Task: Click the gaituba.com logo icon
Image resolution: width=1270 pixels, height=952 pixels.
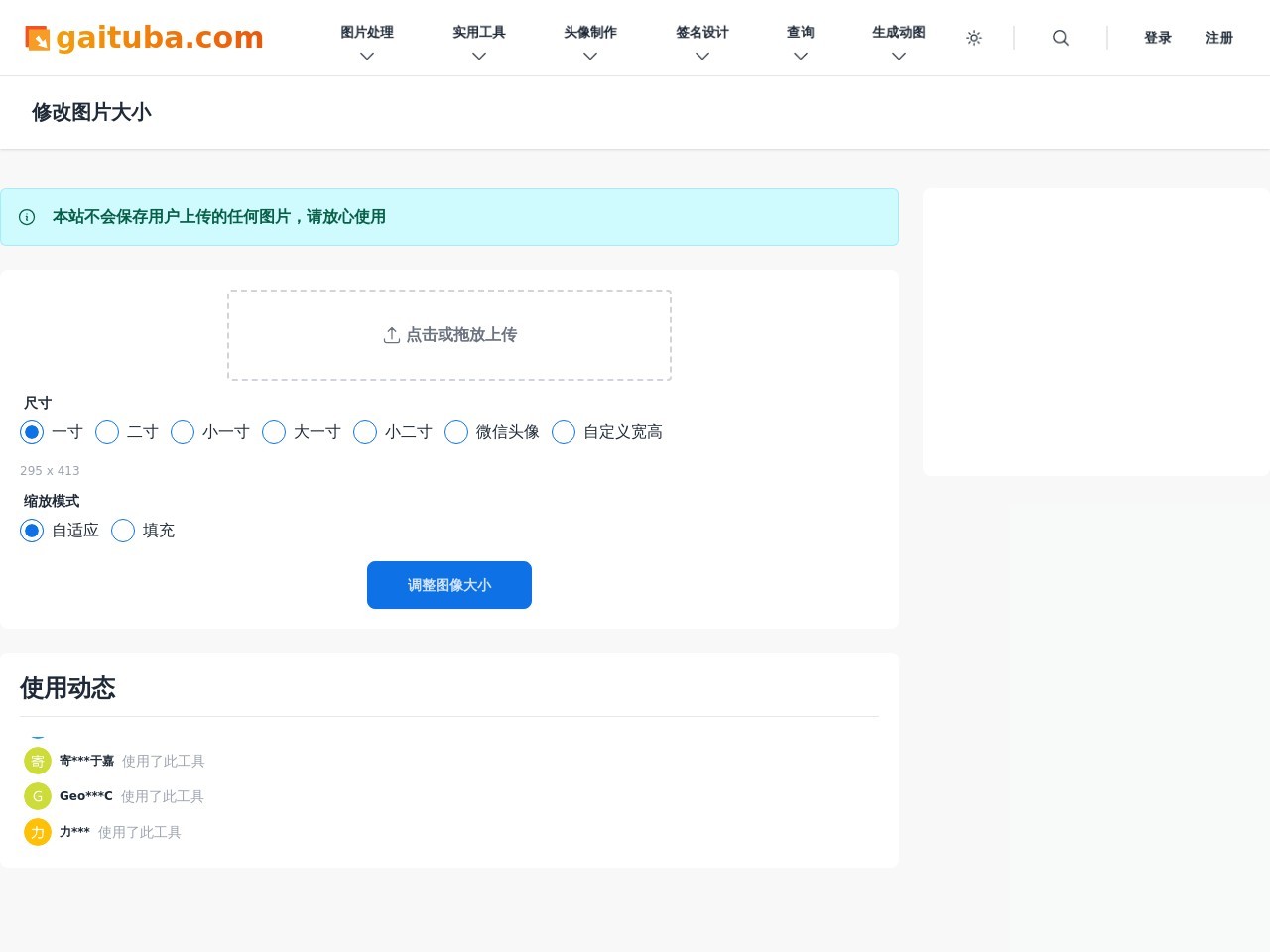Action: pos(37,38)
